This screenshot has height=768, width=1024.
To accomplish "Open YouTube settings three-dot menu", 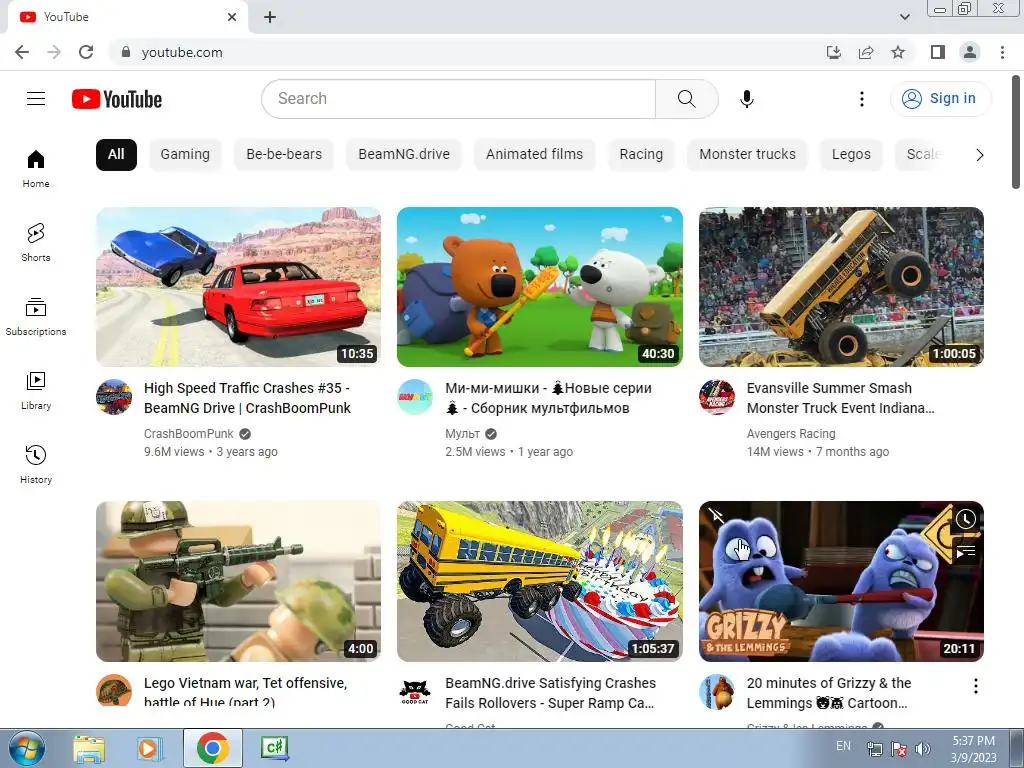I will (x=862, y=99).
